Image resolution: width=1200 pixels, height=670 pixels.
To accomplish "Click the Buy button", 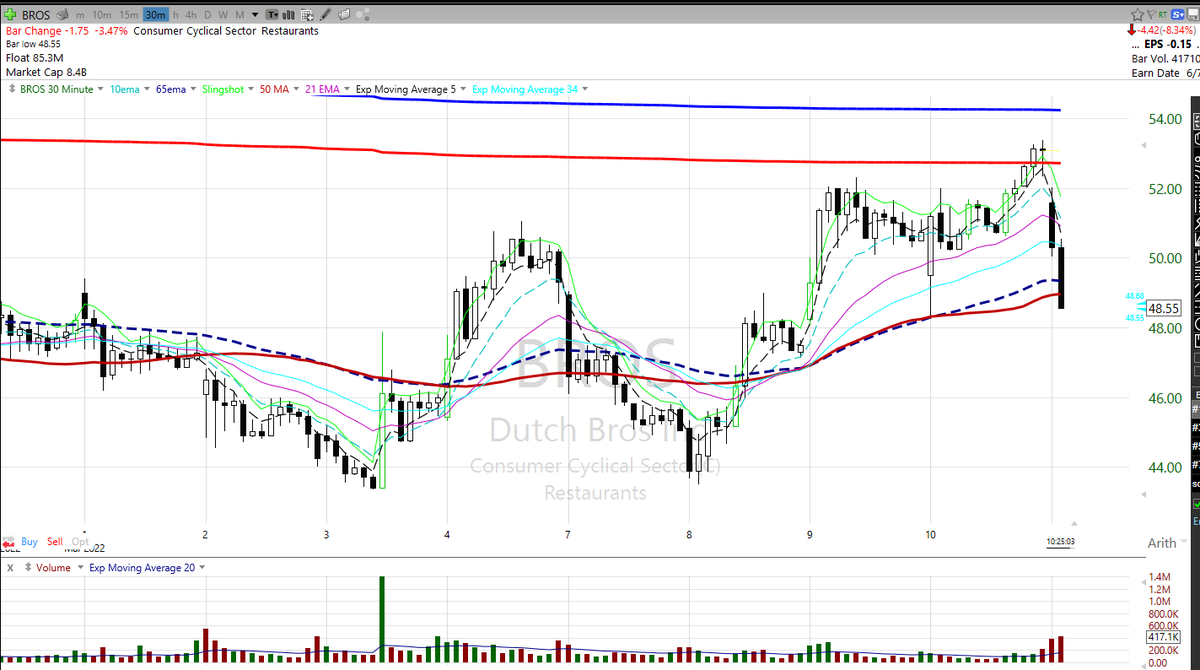I will (30, 542).
